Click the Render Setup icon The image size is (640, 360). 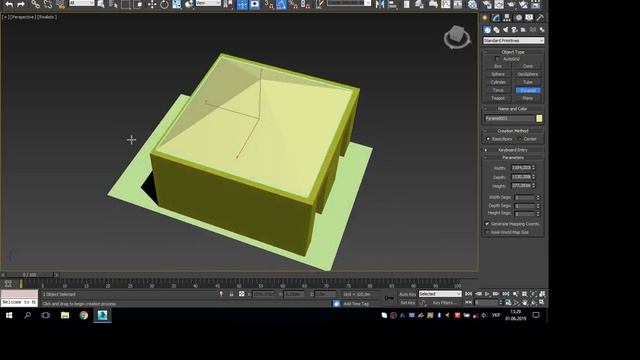487,4
